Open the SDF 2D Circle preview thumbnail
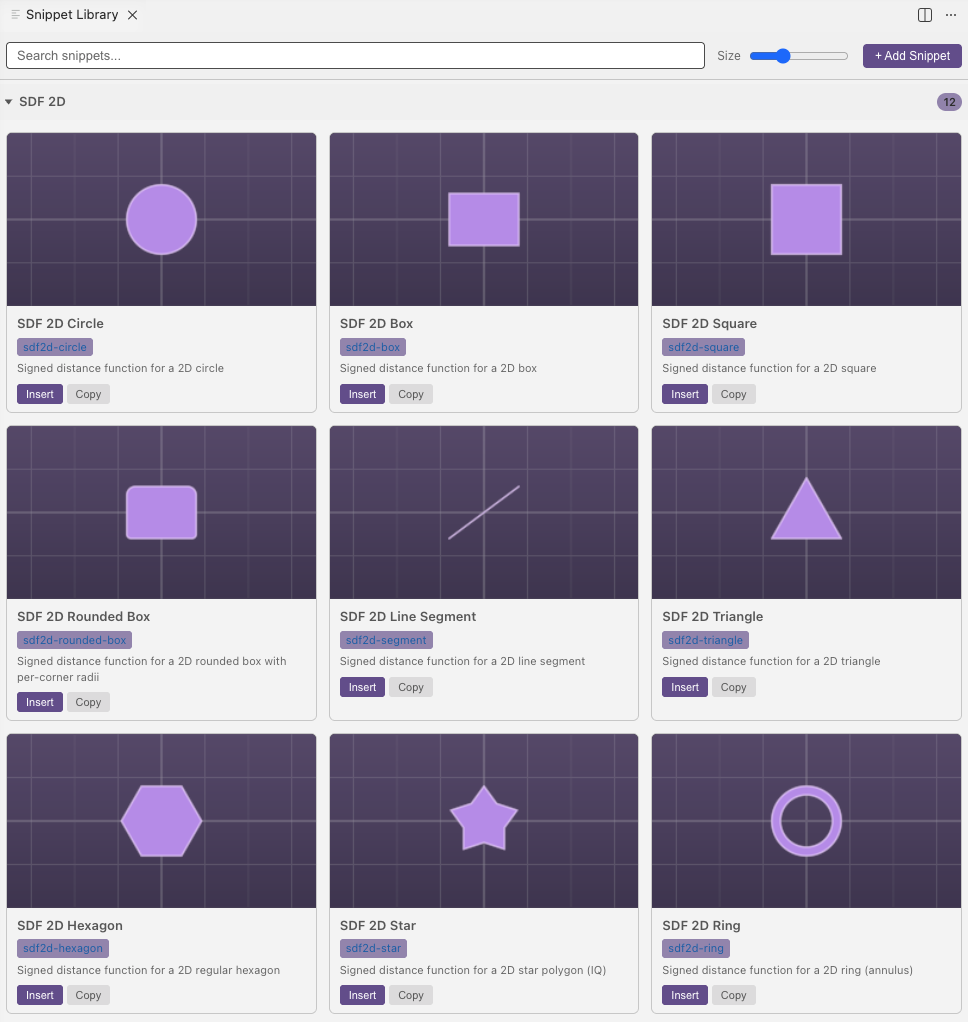968x1022 pixels. [x=162, y=219]
